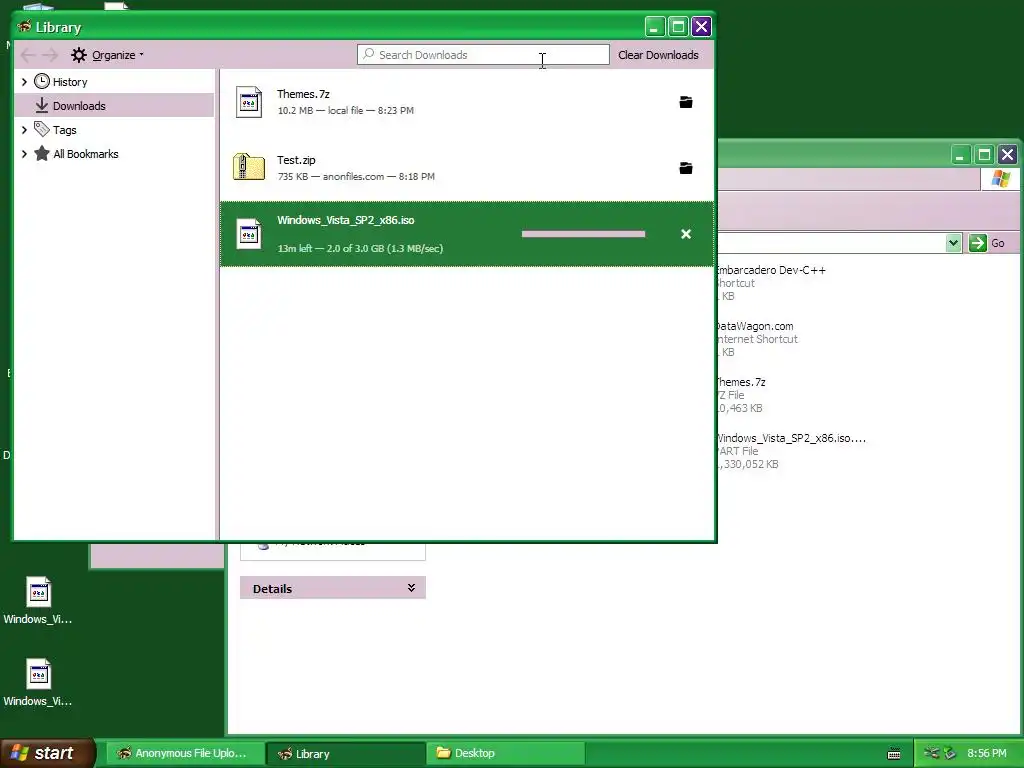1024x768 pixels.
Task: Cancel the Windows_Vista_SP2_x86.iso download
Action: [686, 234]
